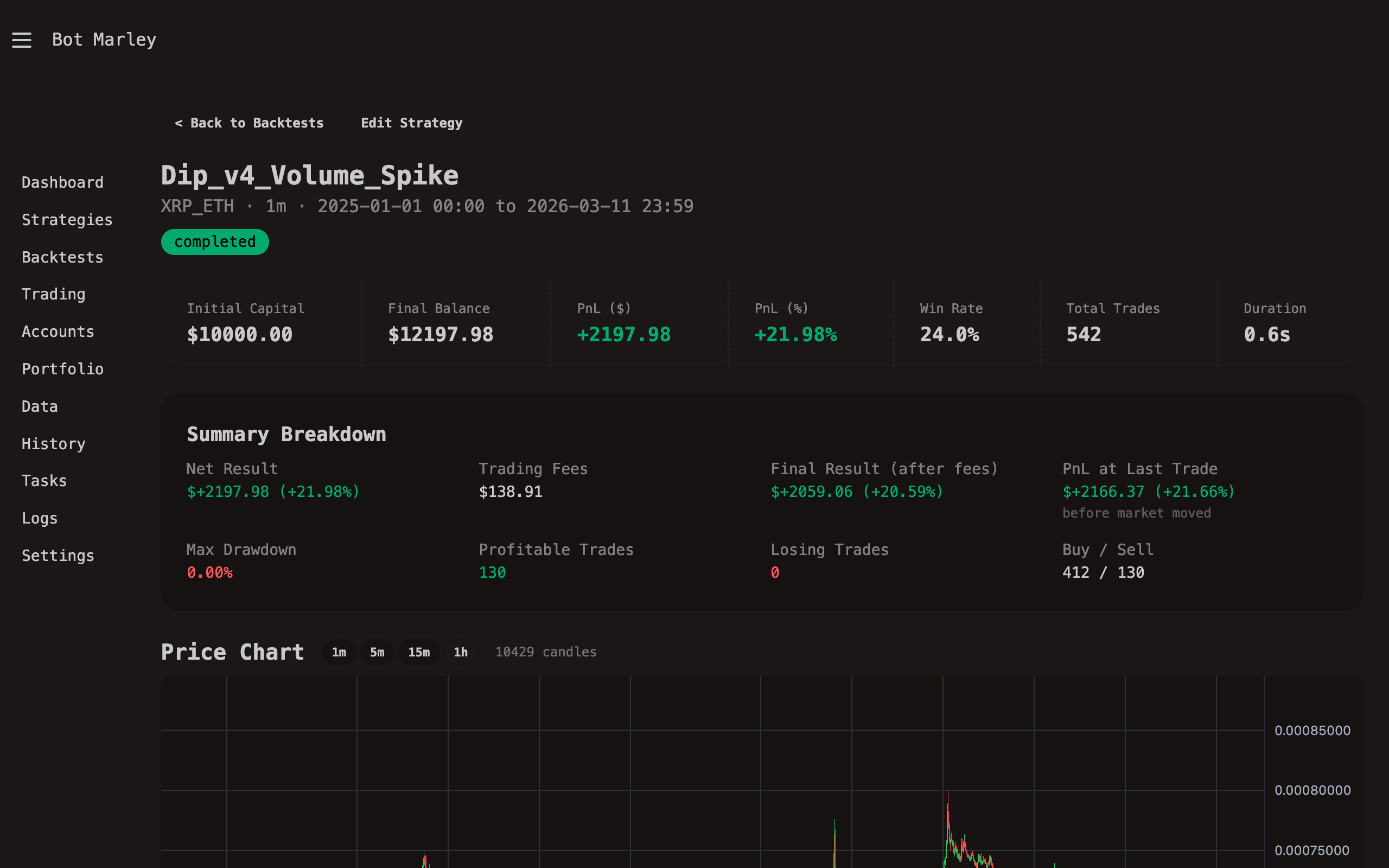Select the 1m chart timeframe
This screenshot has height=868, width=1389.
[339, 652]
